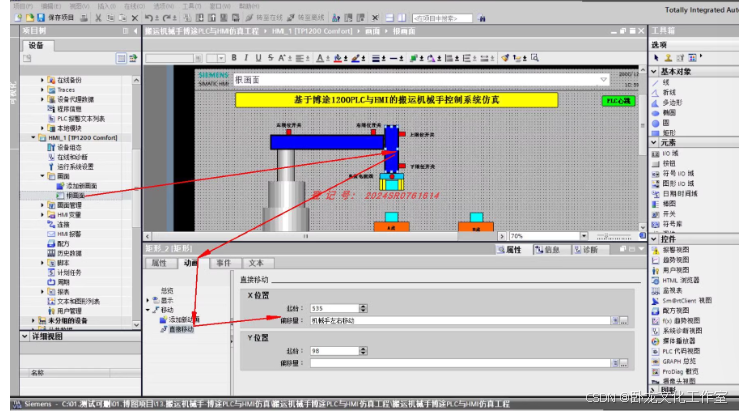Image resolution: width=739 pixels, height=411 pixels.
Task: Toggle Underline text formatting
Action: click(x=258, y=58)
